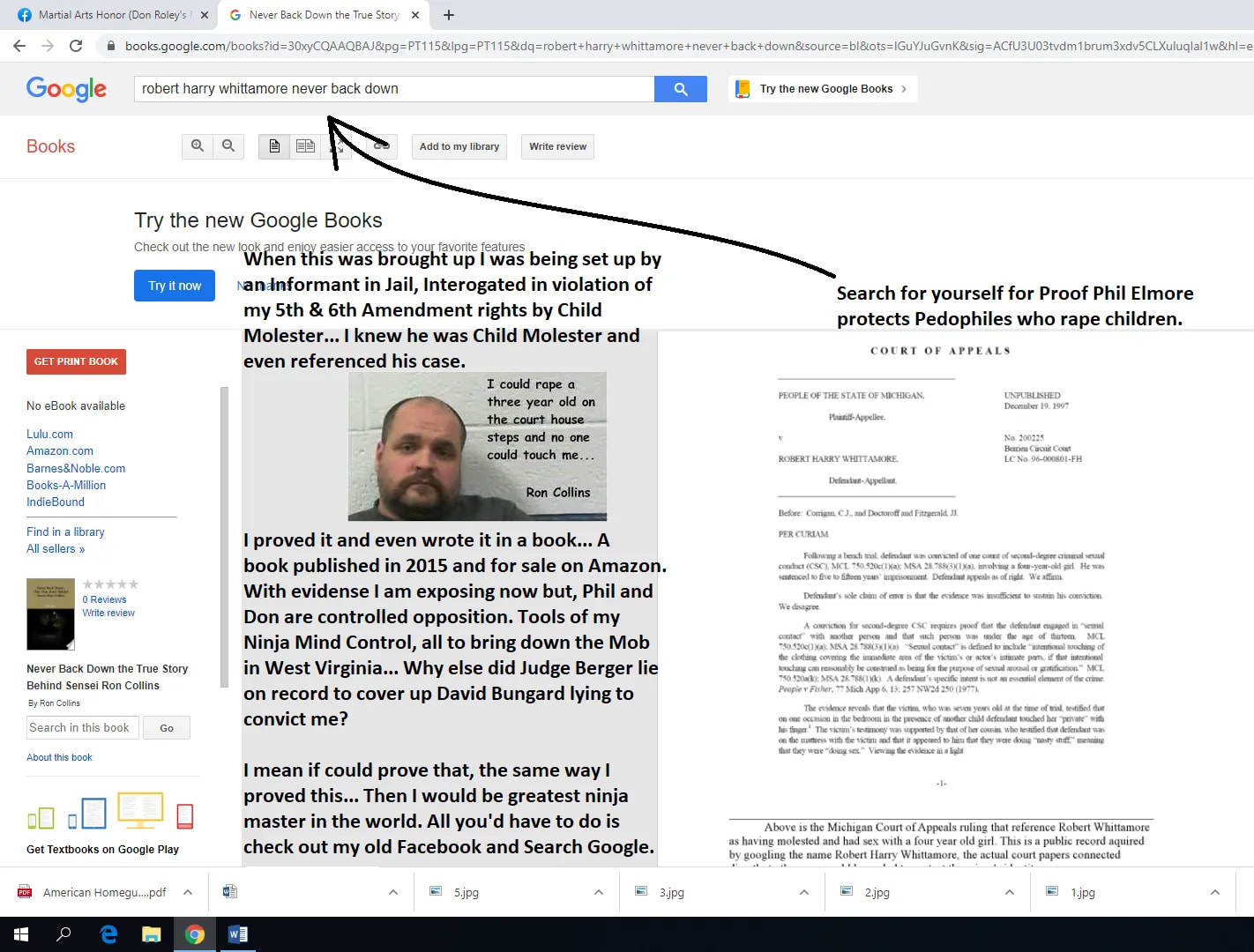Open the Amazon.com seller link

(x=60, y=451)
